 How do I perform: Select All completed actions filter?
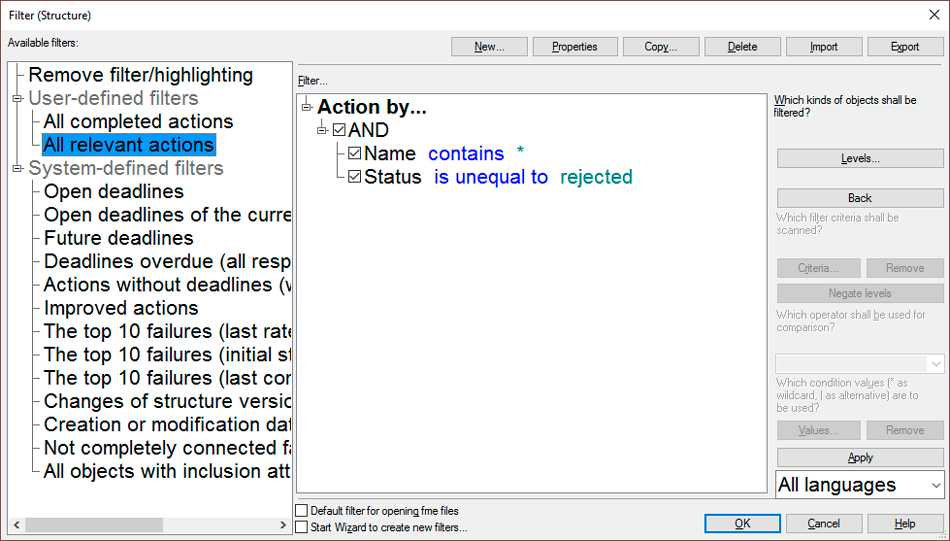[138, 121]
